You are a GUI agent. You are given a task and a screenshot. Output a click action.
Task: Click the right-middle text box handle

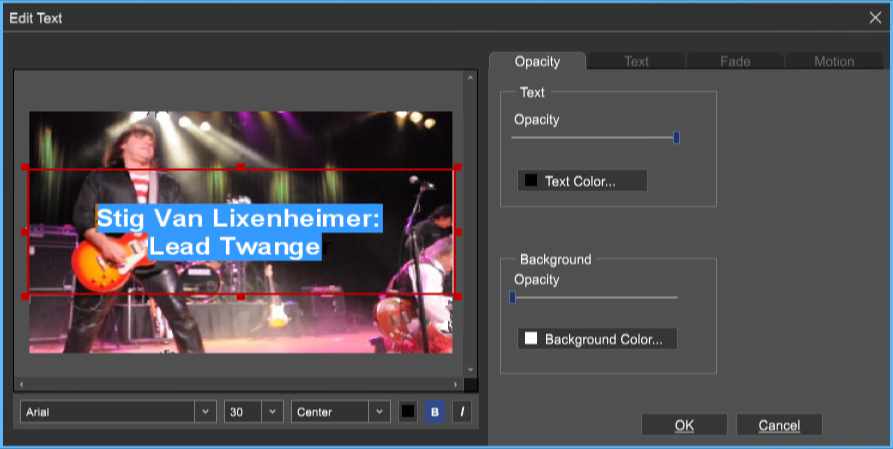[457, 232]
